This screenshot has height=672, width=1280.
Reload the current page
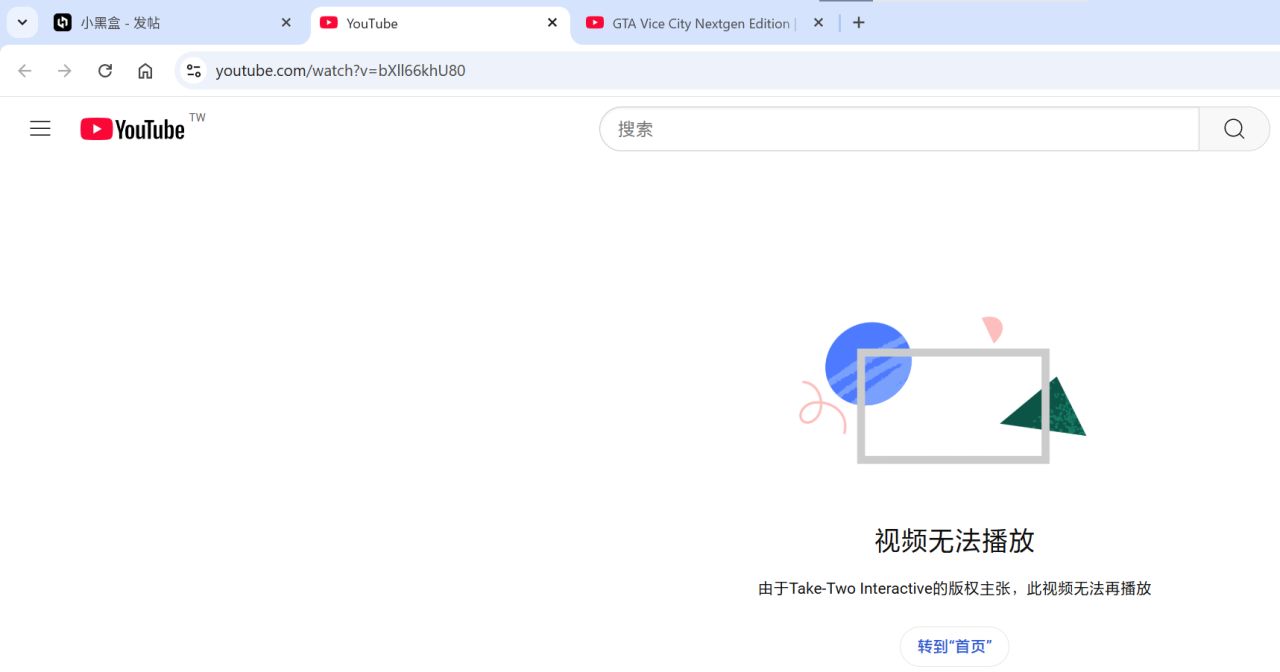point(105,70)
